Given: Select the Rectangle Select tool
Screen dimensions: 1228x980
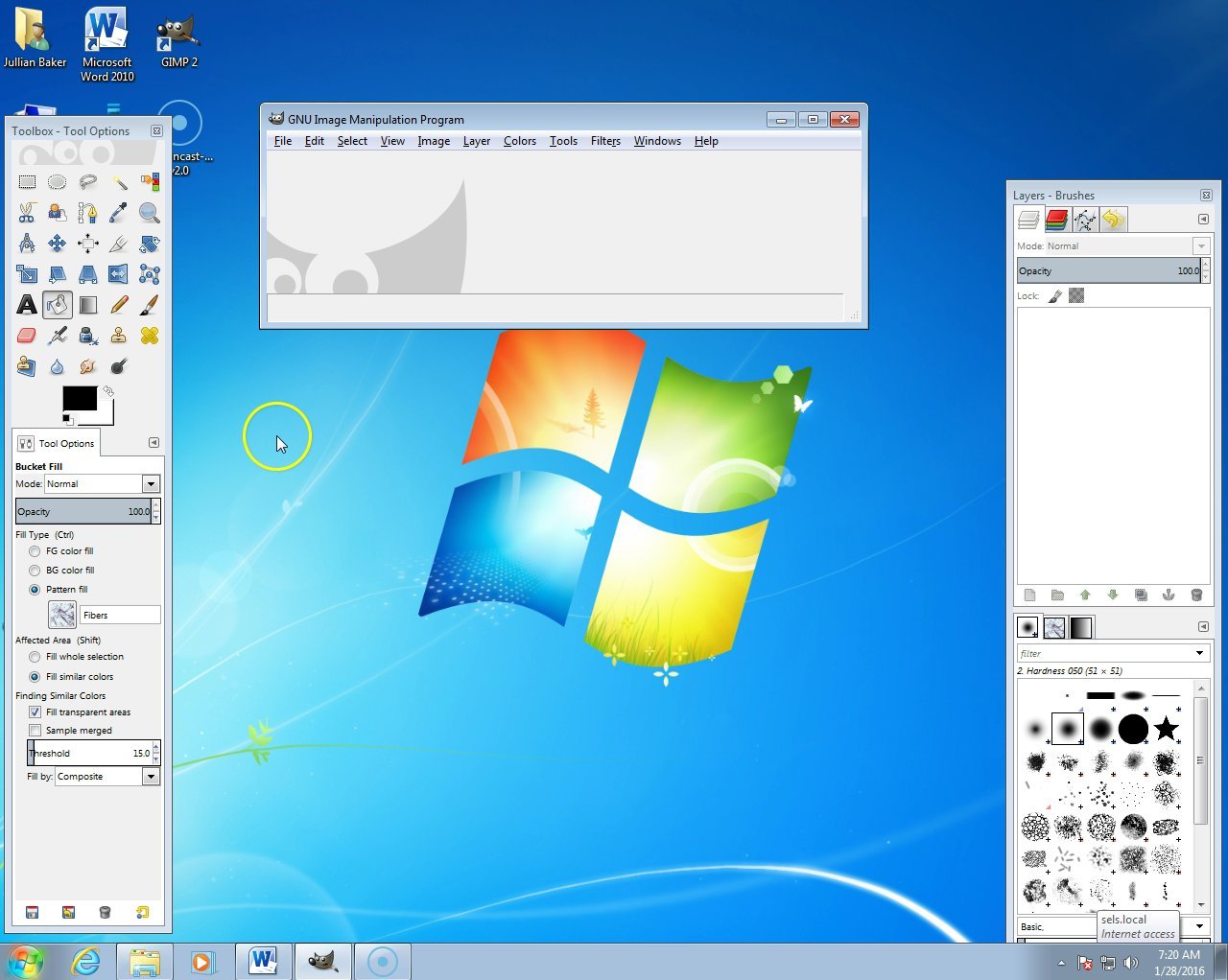Looking at the screenshot, I should tap(27, 182).
